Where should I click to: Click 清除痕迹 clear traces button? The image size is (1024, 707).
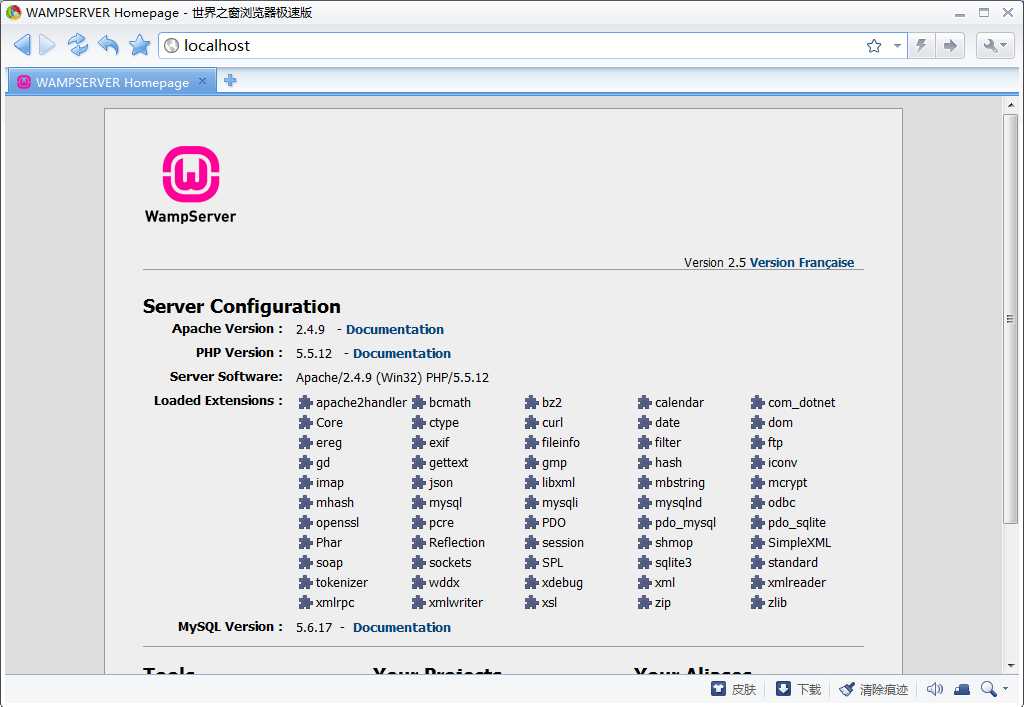coord(874,689)
